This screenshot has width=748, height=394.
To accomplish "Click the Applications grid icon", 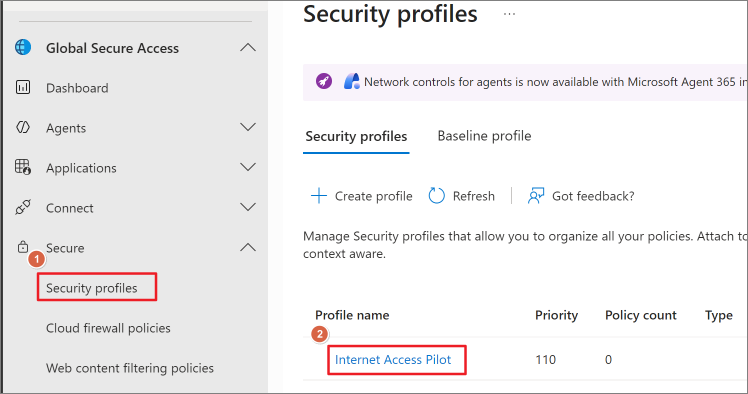I will point(23,167).
